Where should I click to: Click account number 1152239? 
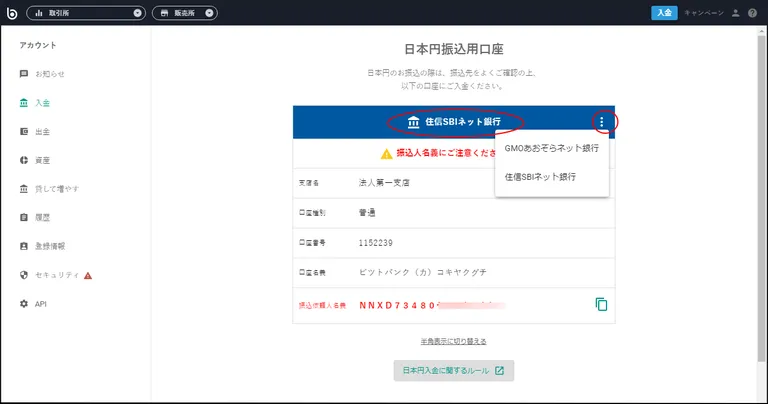[x=376, y=243]
